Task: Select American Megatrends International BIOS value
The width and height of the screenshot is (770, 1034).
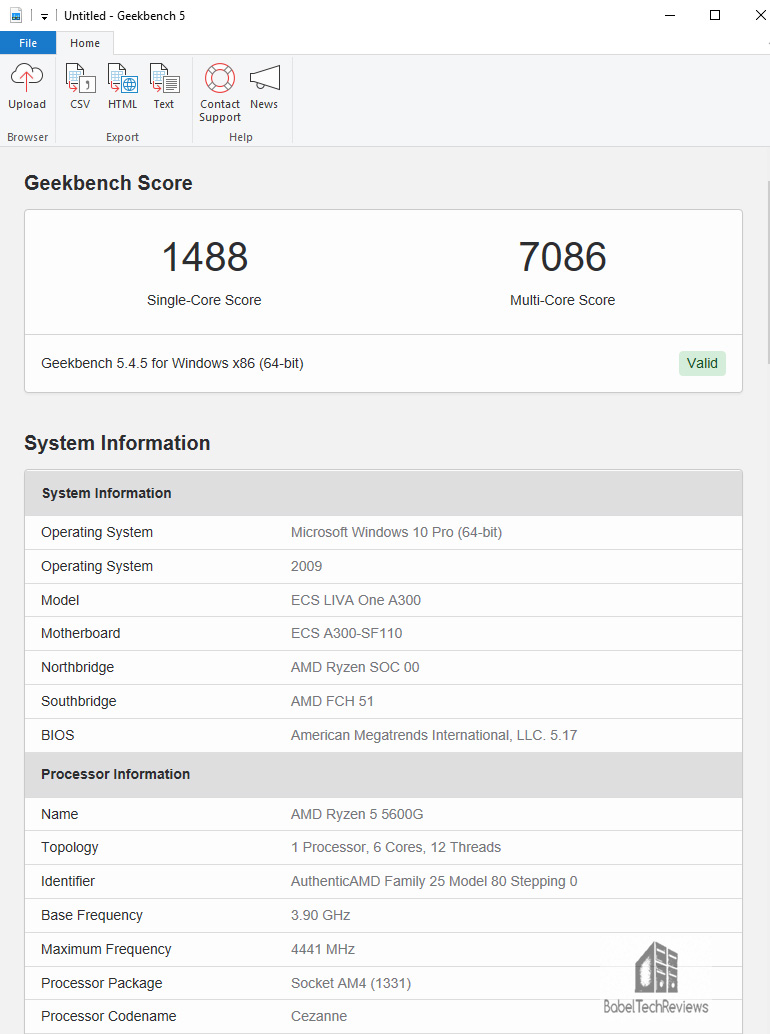Action: coord(434,735)
